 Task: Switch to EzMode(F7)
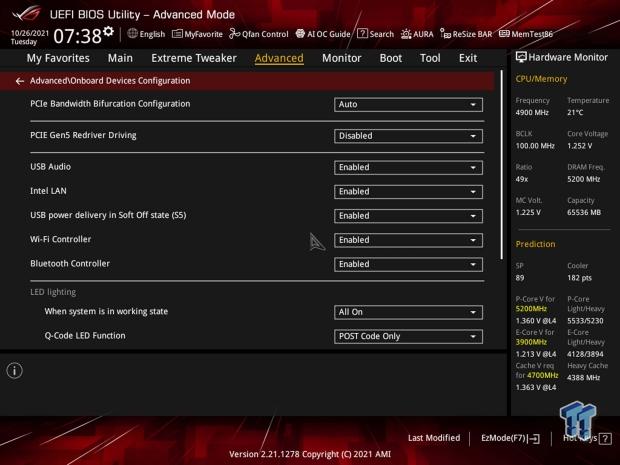[510, 438]
